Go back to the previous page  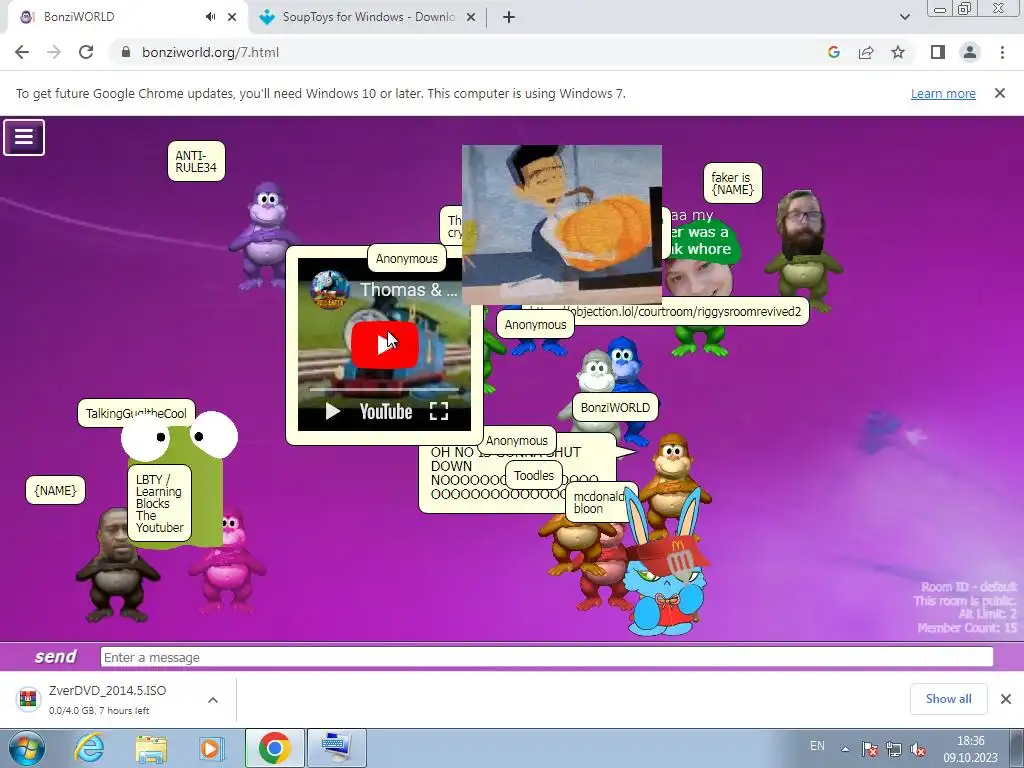tap(22, 52)
